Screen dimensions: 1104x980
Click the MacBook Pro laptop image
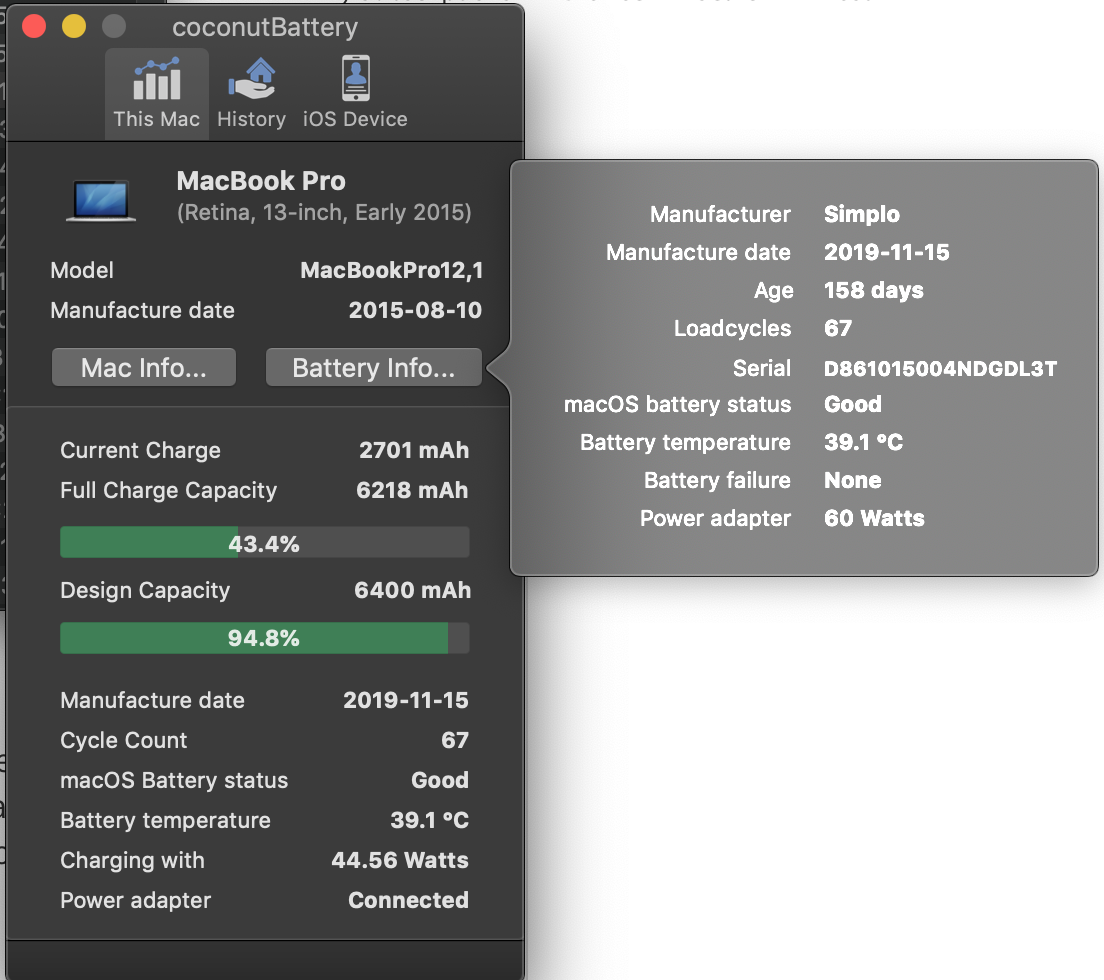click(x=101, y=201)
